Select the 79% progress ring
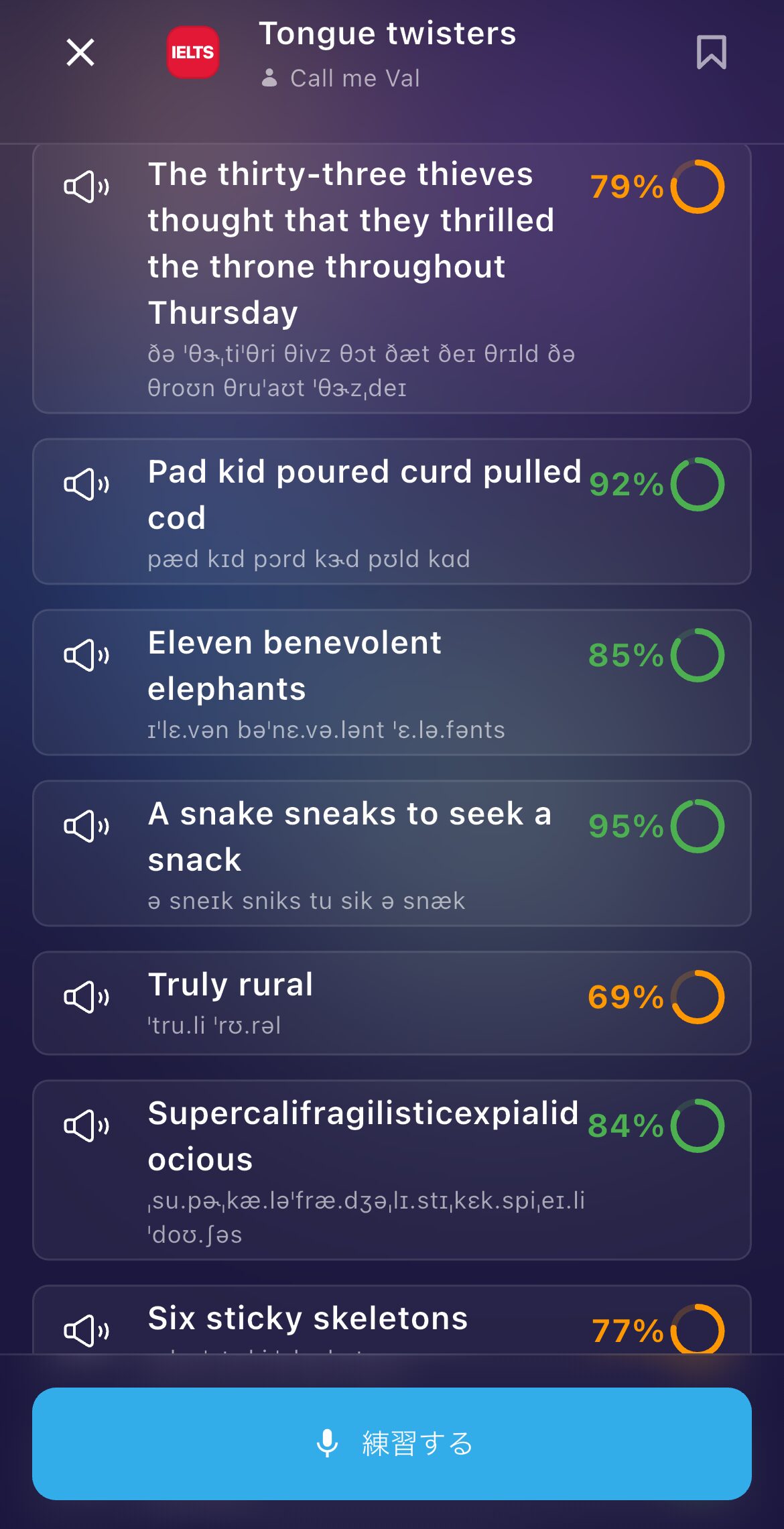The width and height of the screenshot is (784, 1529). pos(698,186)
